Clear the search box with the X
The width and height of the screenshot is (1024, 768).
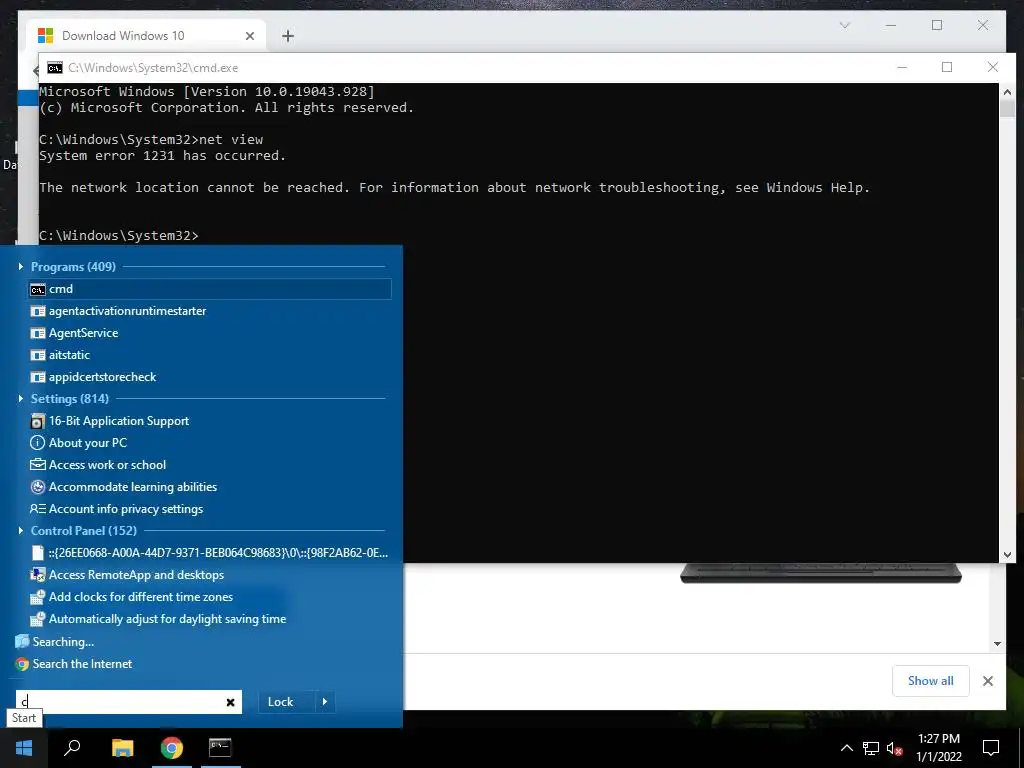(231, 703)
